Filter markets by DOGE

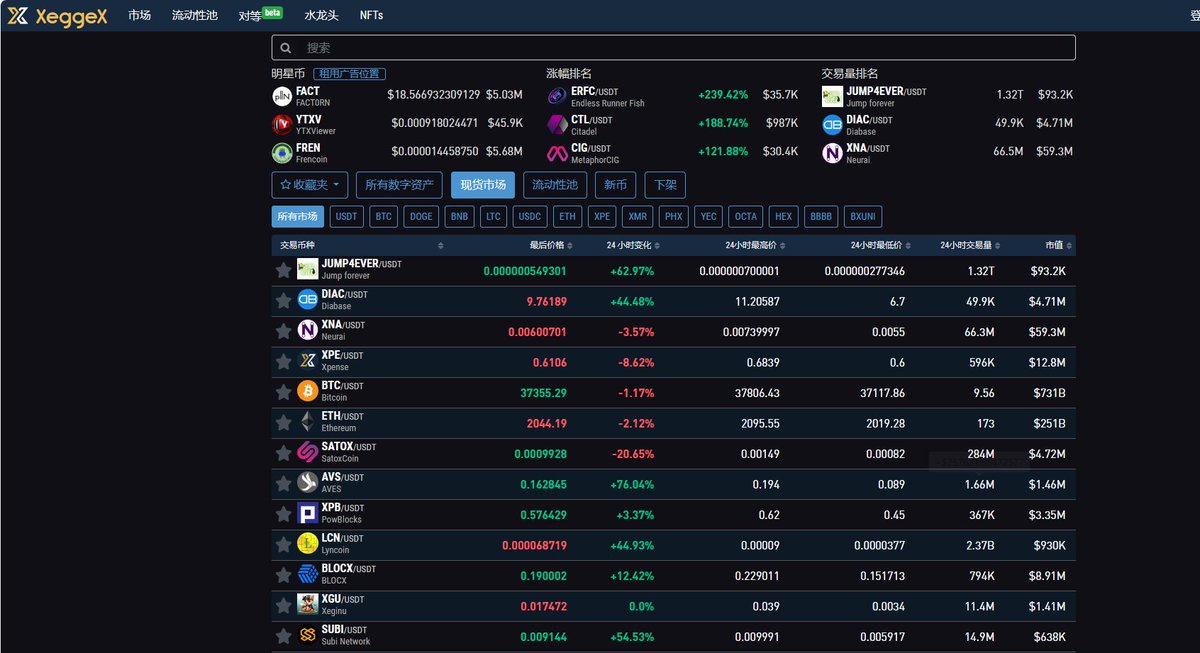coord(422,216)
